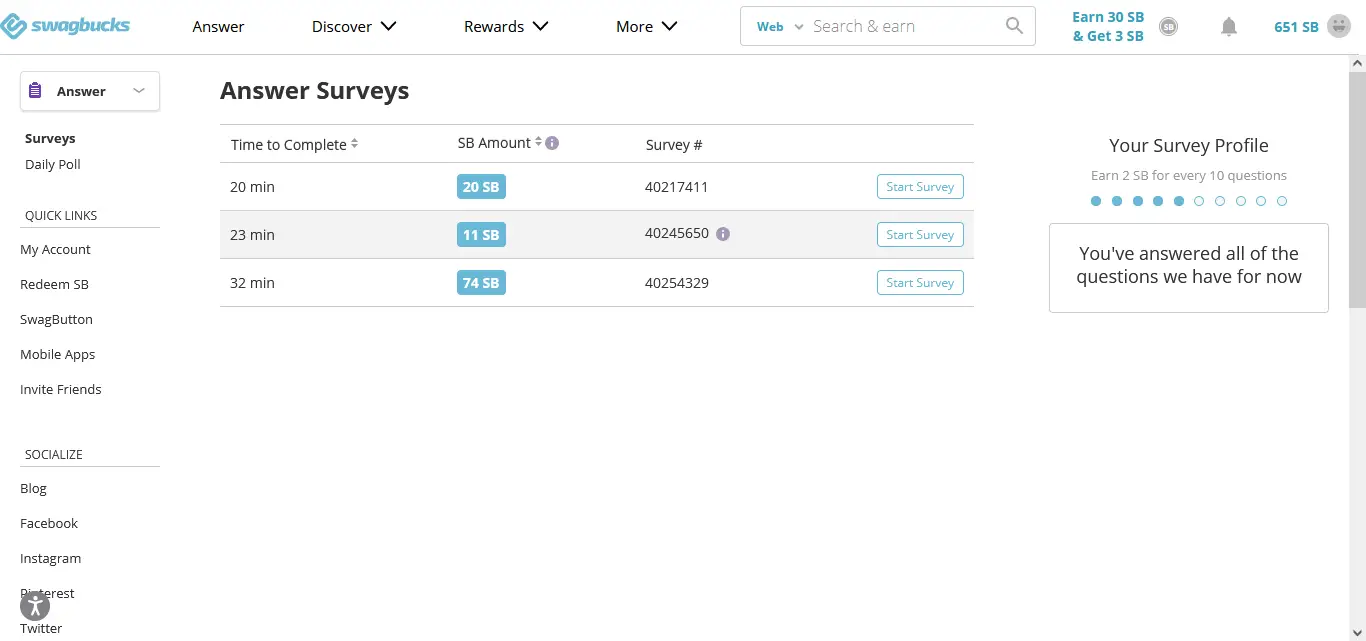Image resolution: width=1366 pixels, height=641 pixels.
Task: Open the bell notifications icon
Action: pyautogui.click(x=1229, y=27)
